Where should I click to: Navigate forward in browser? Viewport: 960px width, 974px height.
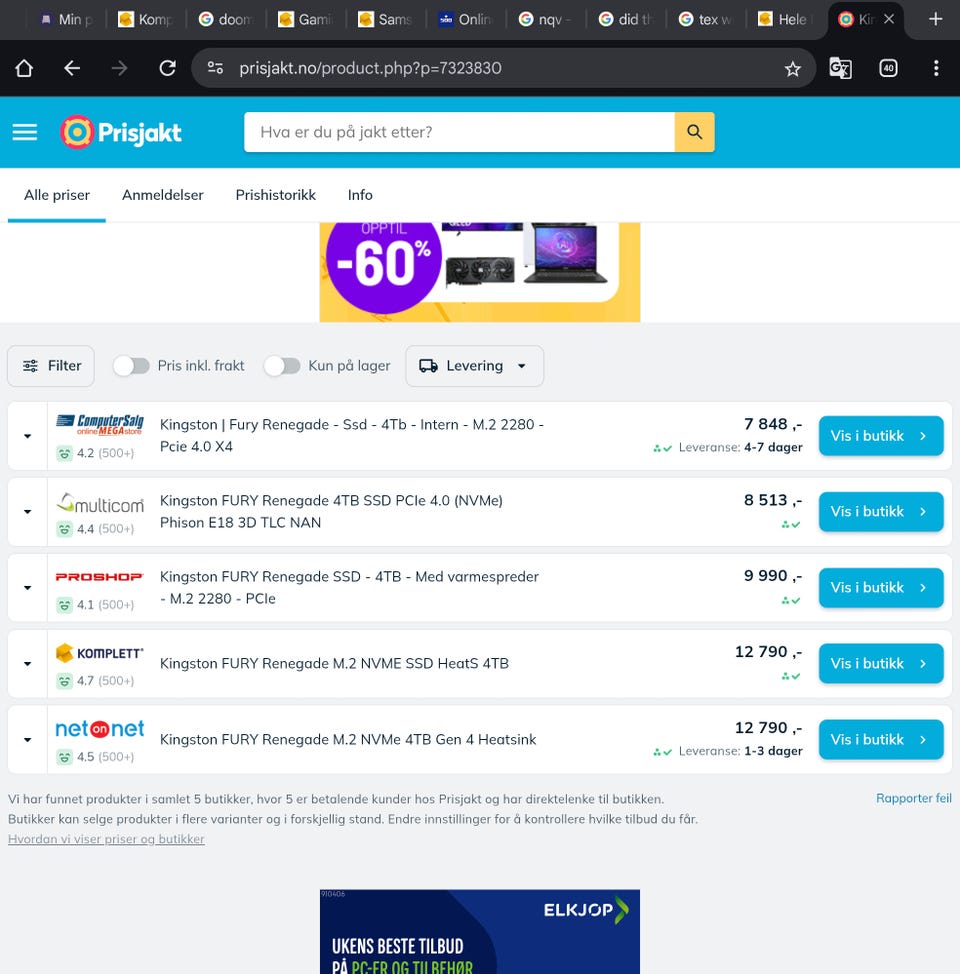119,68
